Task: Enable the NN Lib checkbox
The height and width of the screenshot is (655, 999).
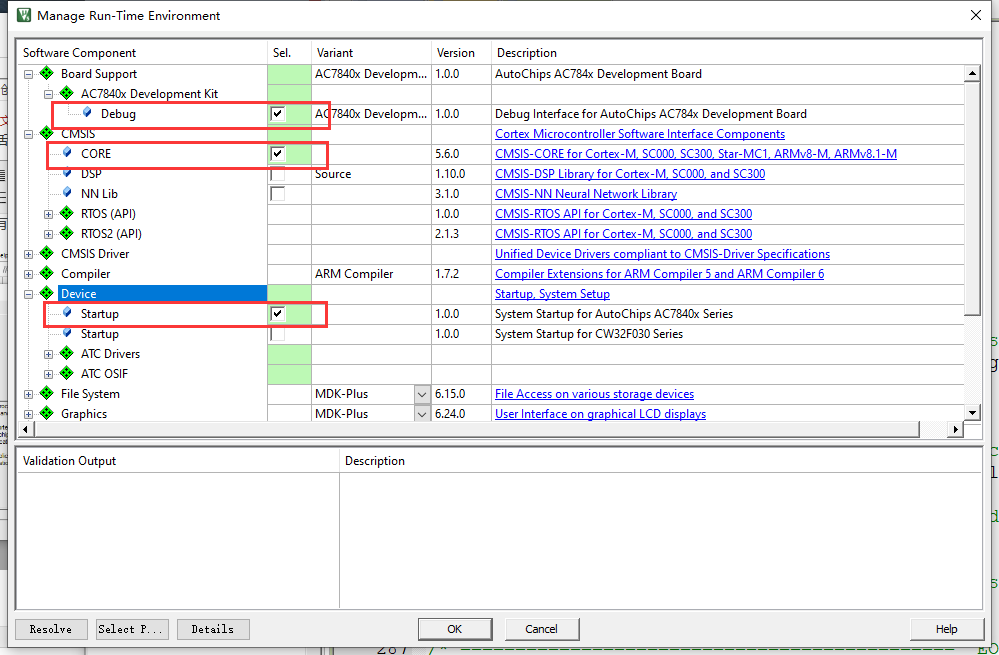Action: click(278, 194)
